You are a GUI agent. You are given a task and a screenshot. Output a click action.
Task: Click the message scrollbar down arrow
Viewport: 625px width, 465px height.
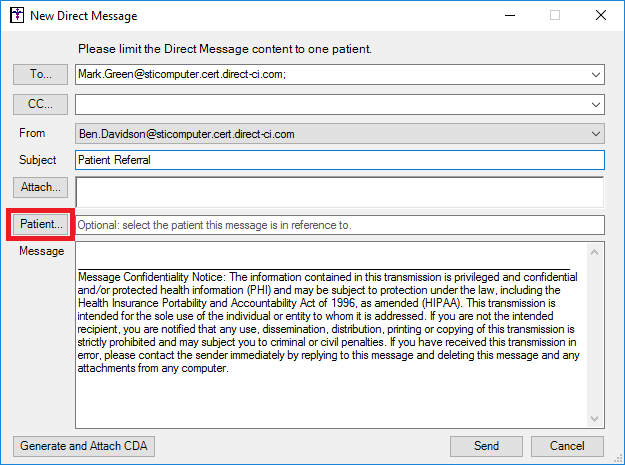[x=594, y=419]
